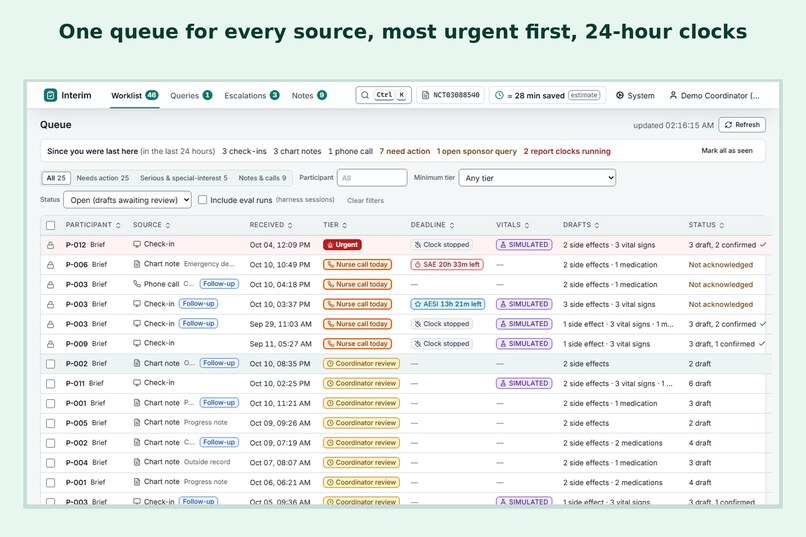Click the P-009 Clock stopped badge
This screenshot has height=537, width=806.
tap(442, 344)
